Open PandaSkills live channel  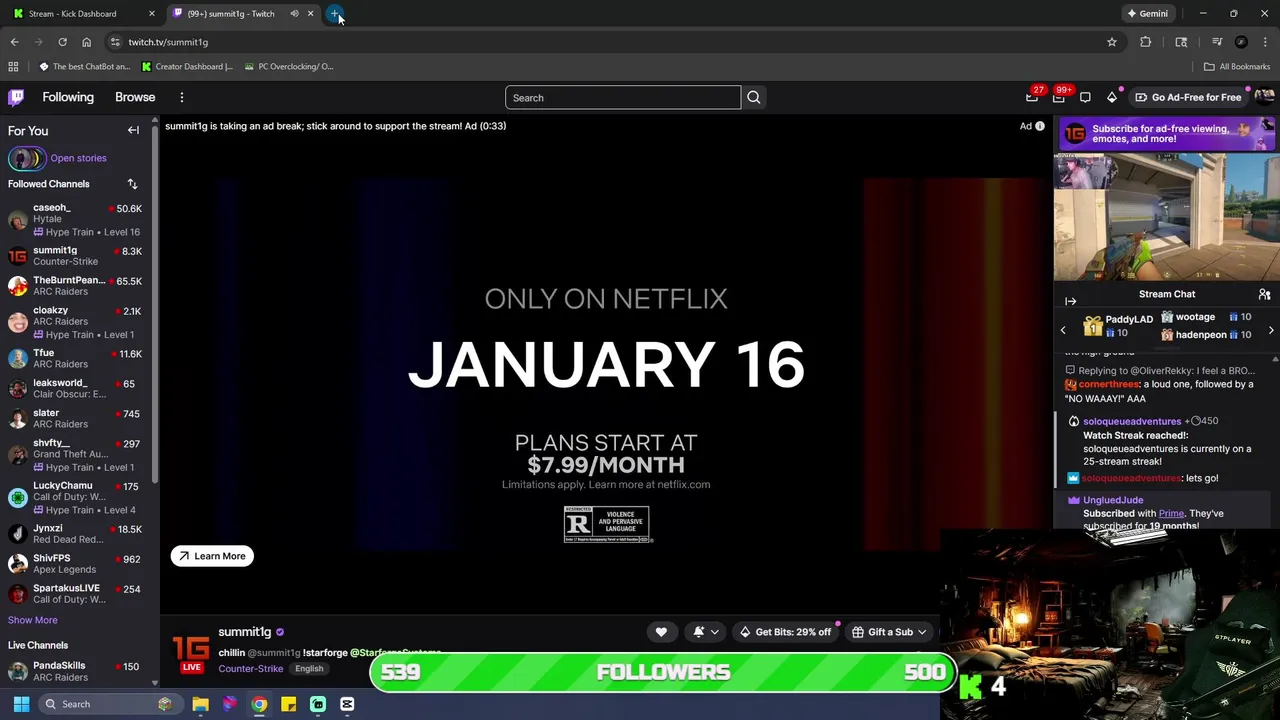[78, 671]
